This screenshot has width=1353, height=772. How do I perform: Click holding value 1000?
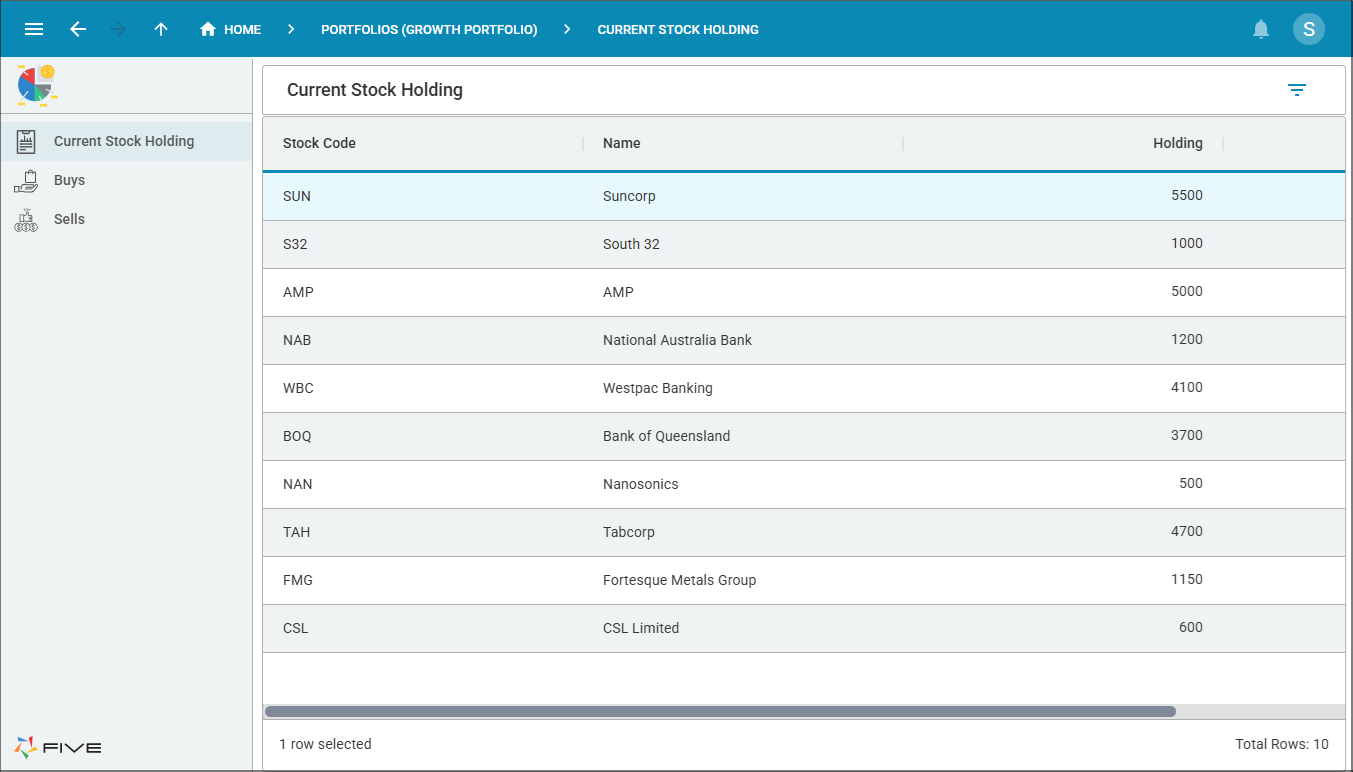[x=1187, y=243]
